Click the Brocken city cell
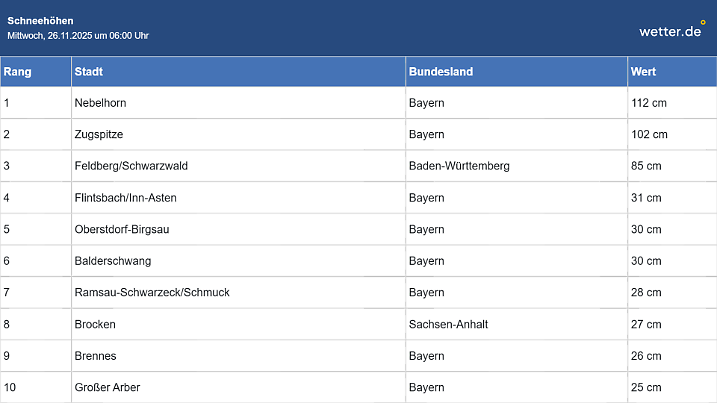Screen dimensions: 717x403 [x=95, y=324]
